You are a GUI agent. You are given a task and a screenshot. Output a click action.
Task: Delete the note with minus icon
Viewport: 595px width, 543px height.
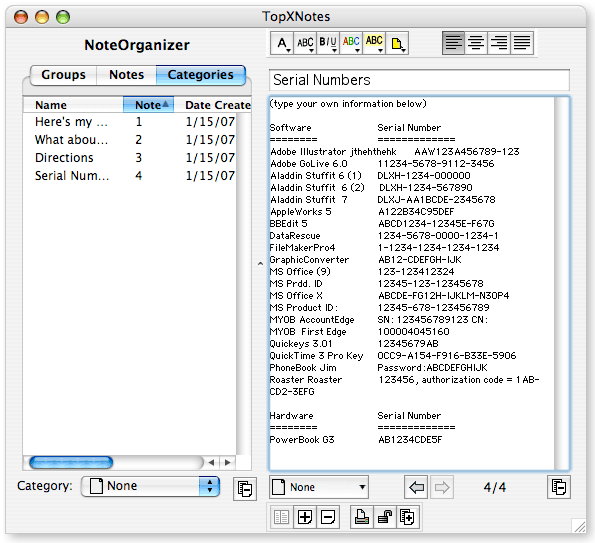click(x=327, y=517)
